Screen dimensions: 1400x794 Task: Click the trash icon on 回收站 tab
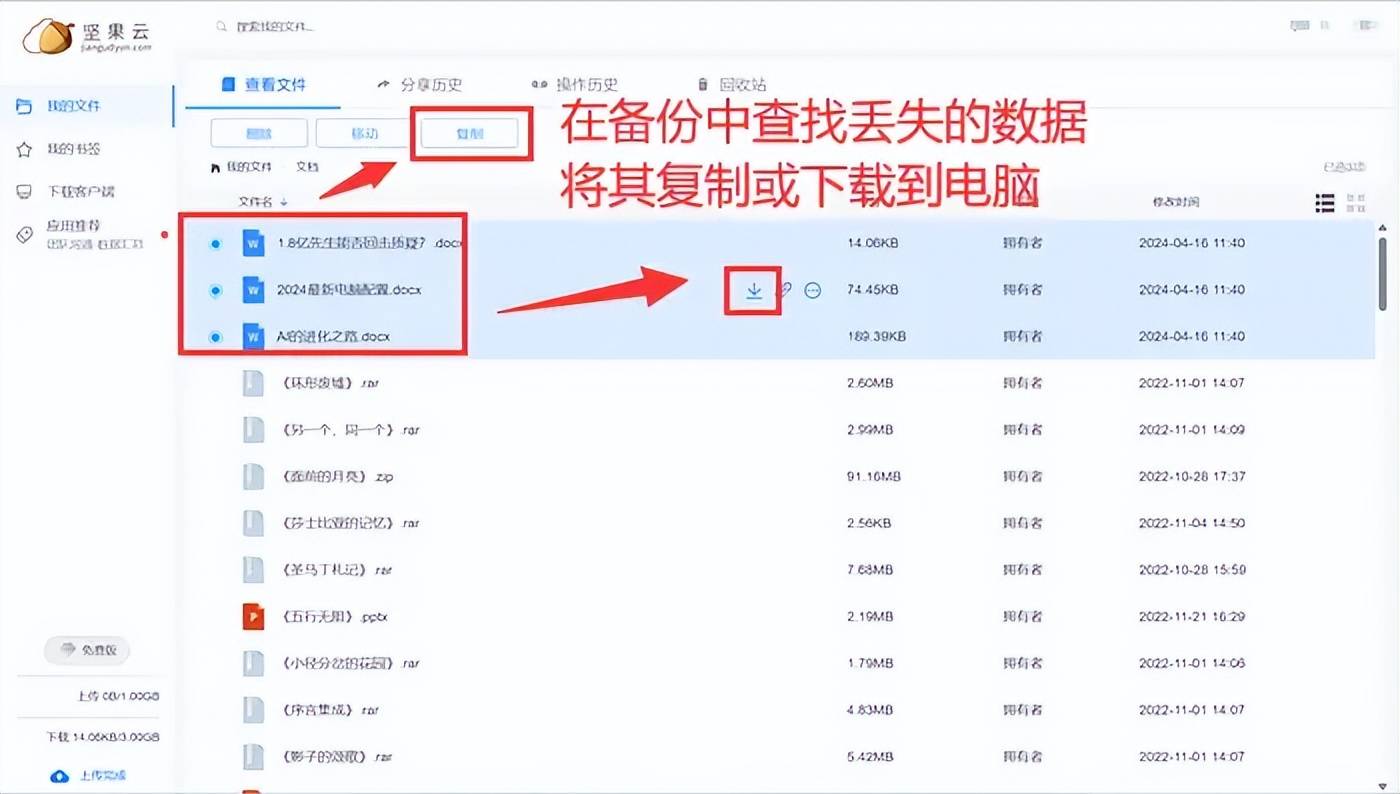pos(702,85)
